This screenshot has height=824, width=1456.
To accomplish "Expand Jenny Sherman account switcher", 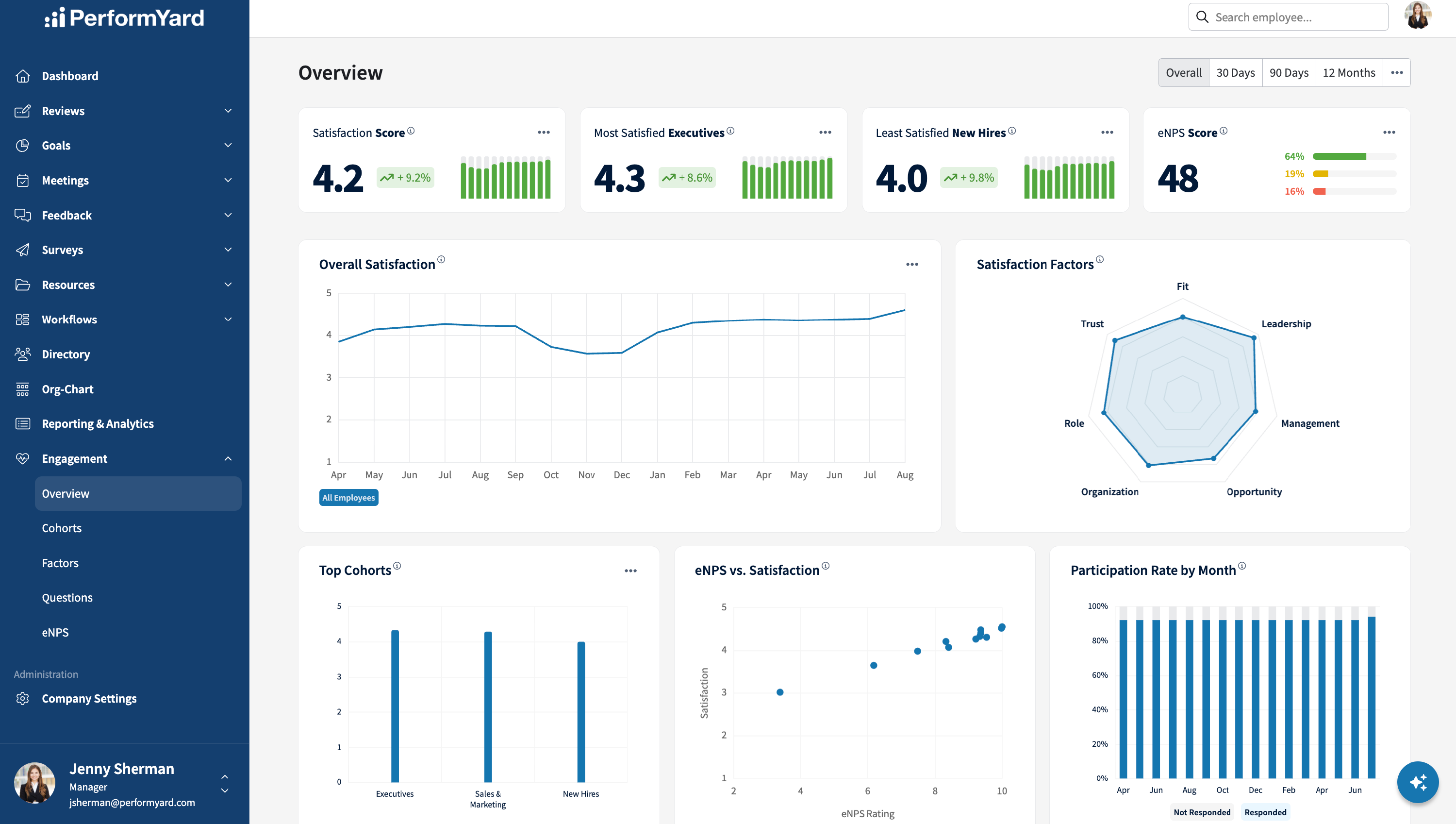I will (x=225, y=784).
